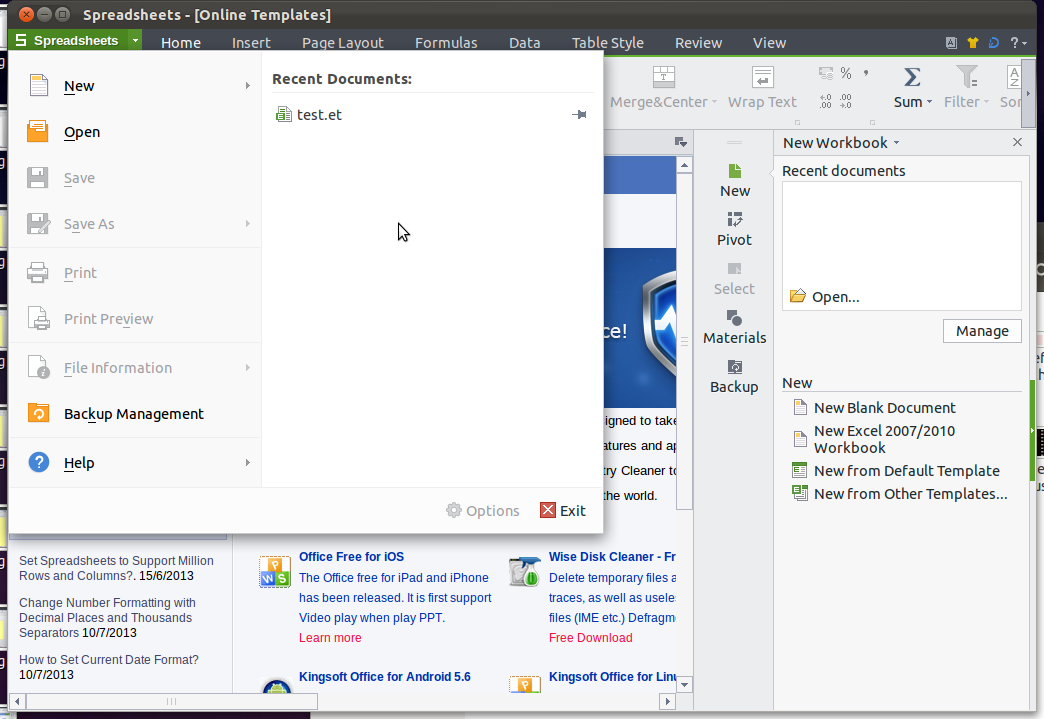Viewport: 1044px width, 719px height.
Task: Click the vertical scrollbar down arrow
Action: [684, 684]
